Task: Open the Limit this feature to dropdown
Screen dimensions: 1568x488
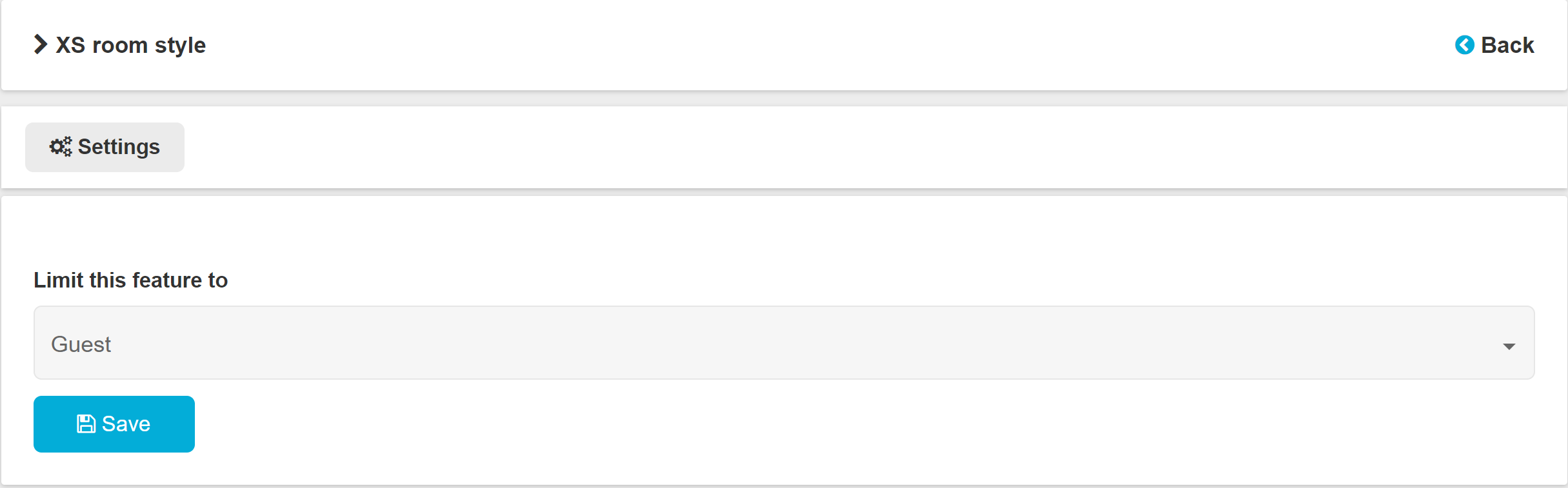Action: pos(783,343)
